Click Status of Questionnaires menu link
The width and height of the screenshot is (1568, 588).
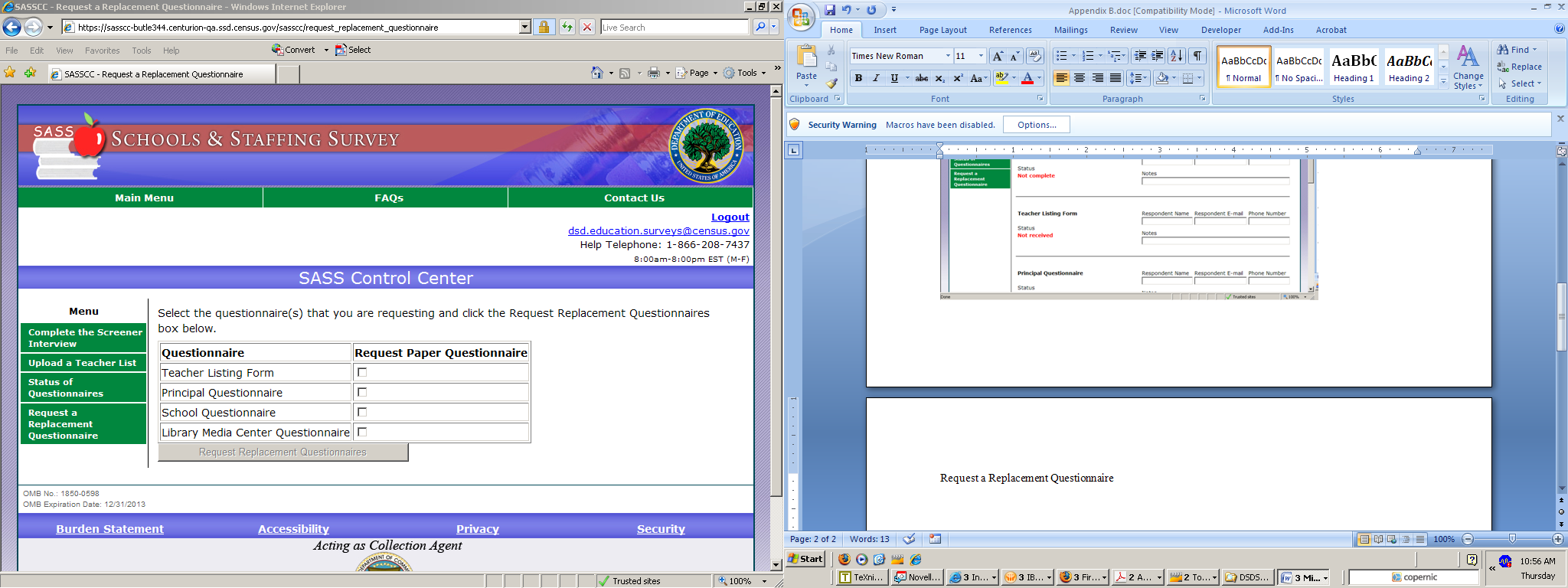point(83,387)
